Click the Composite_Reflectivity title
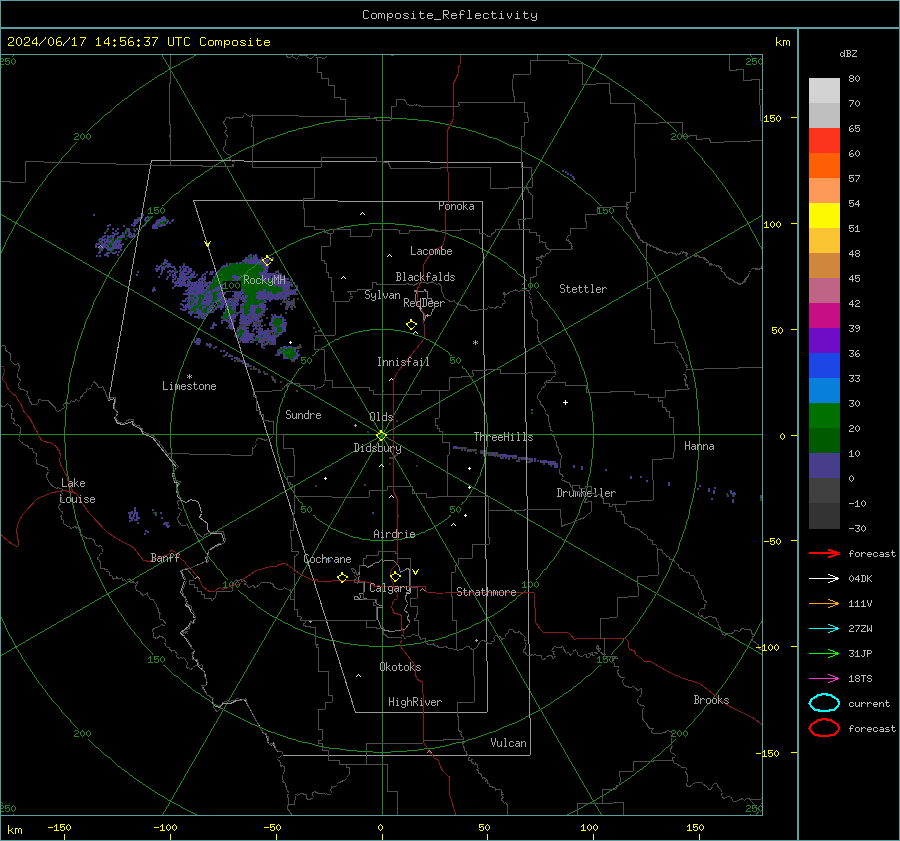This screenshot has width=900, height=841. point(450,15)
